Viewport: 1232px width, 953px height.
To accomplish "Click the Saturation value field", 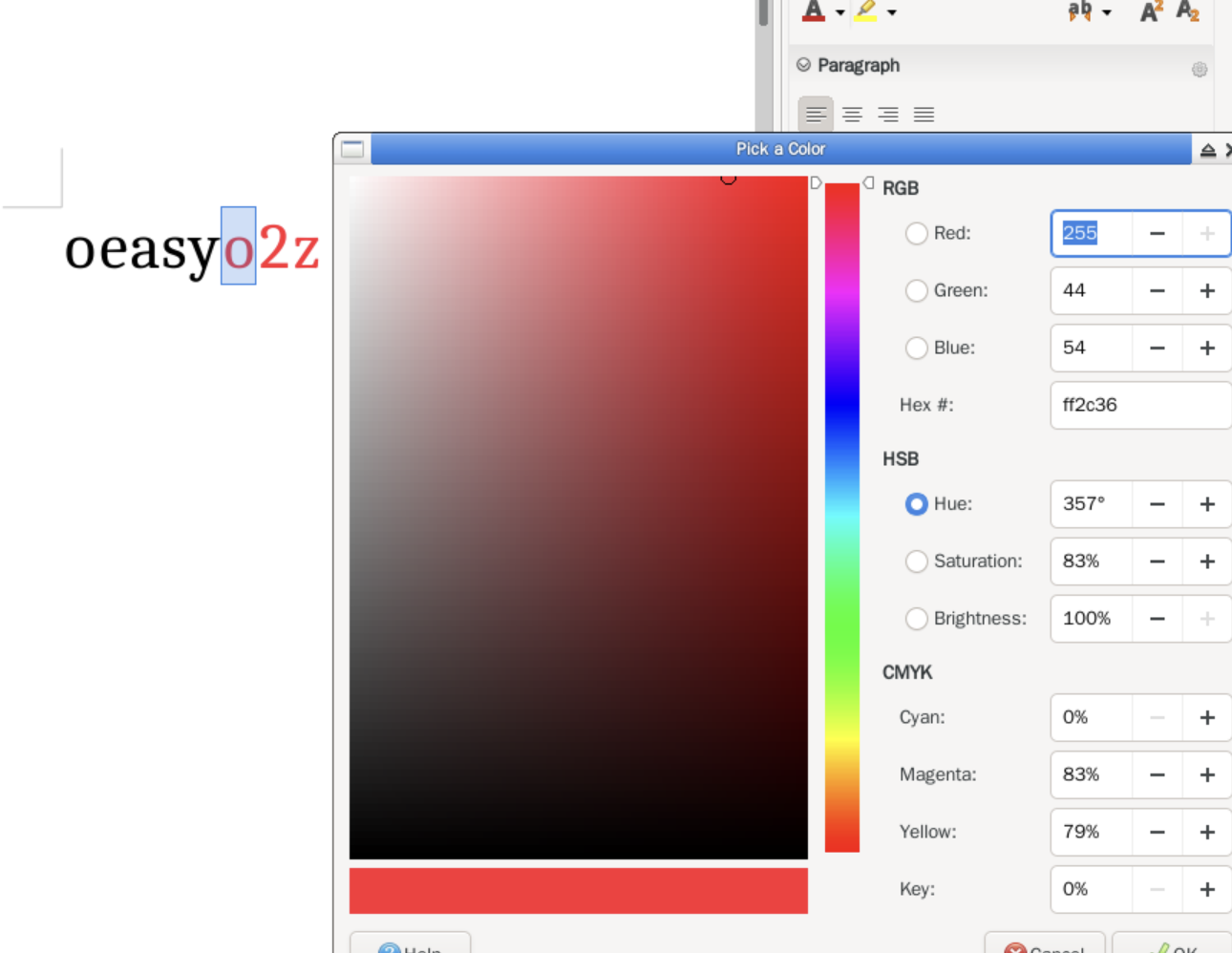I will point(1092,561).
